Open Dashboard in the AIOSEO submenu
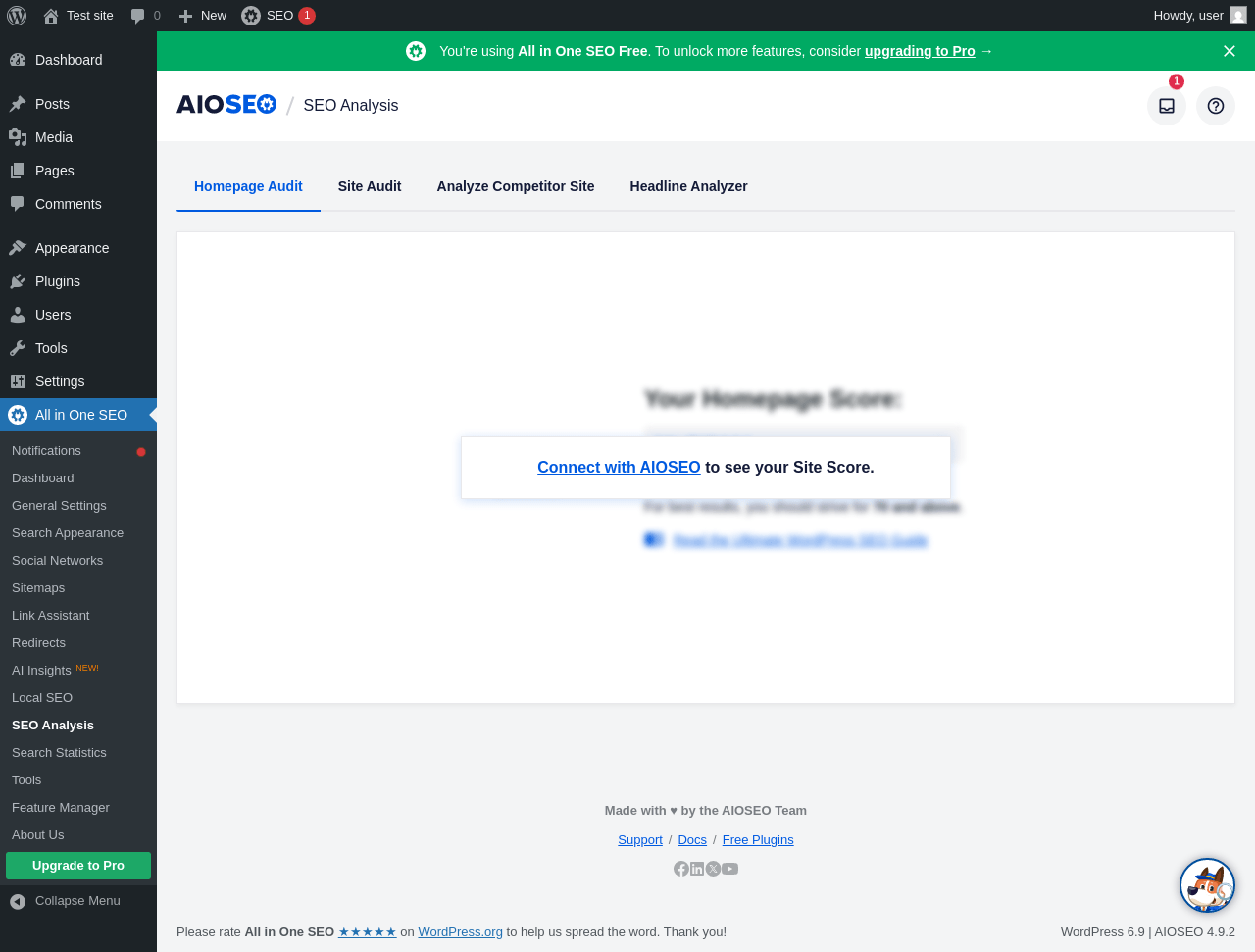Screen dimensions: 1255x952 [x=78, y=478]
